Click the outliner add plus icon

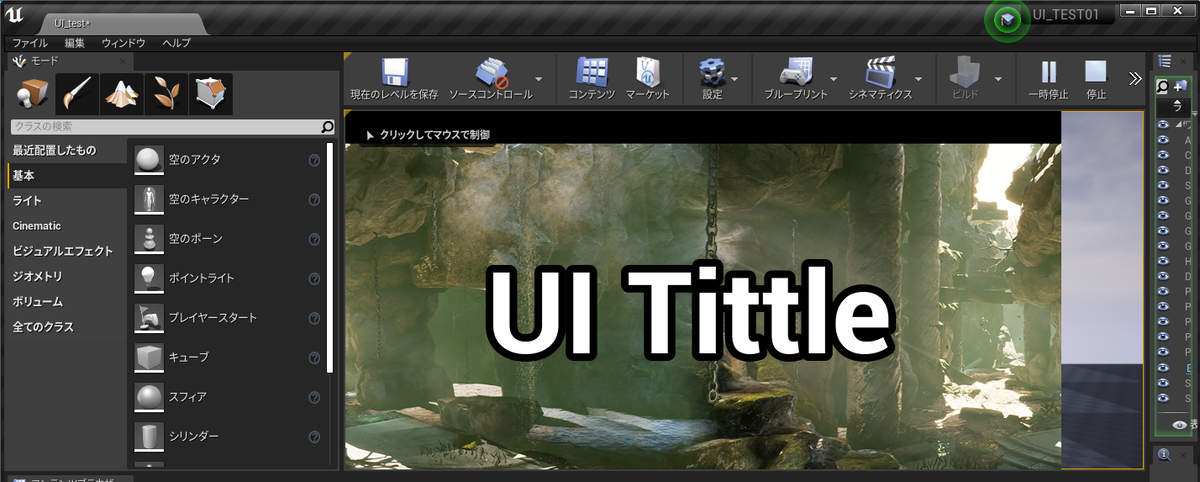coord(1180,87)
